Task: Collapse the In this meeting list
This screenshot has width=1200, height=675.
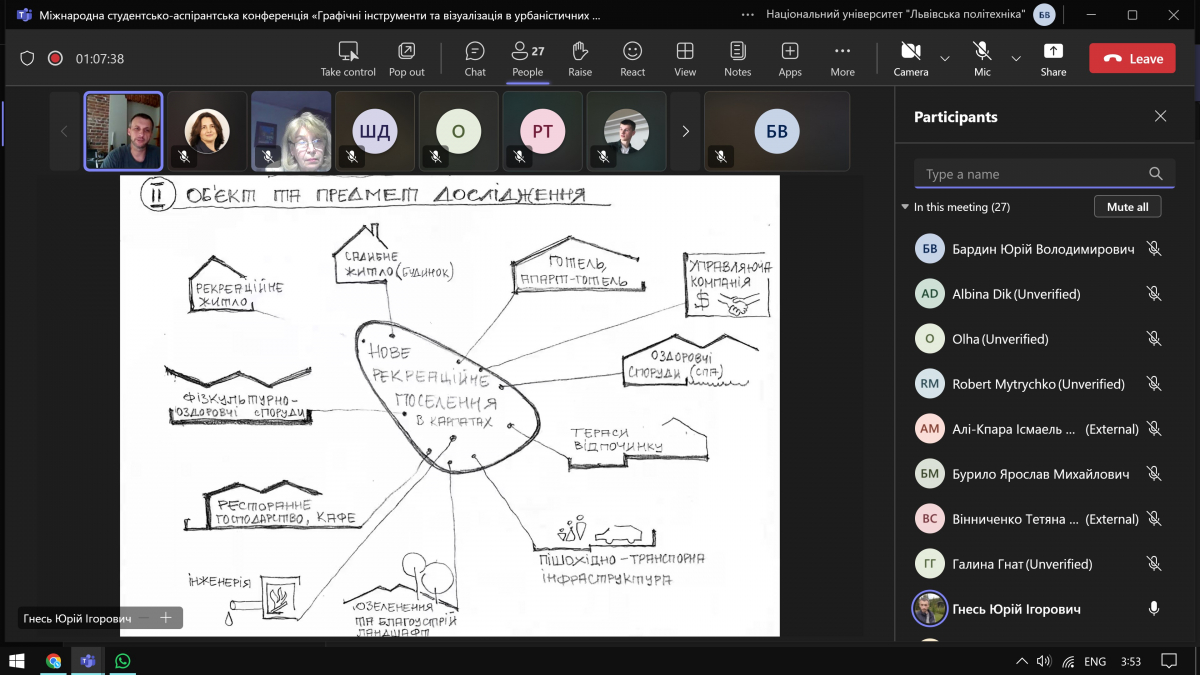Action: [x=905, y=207]
